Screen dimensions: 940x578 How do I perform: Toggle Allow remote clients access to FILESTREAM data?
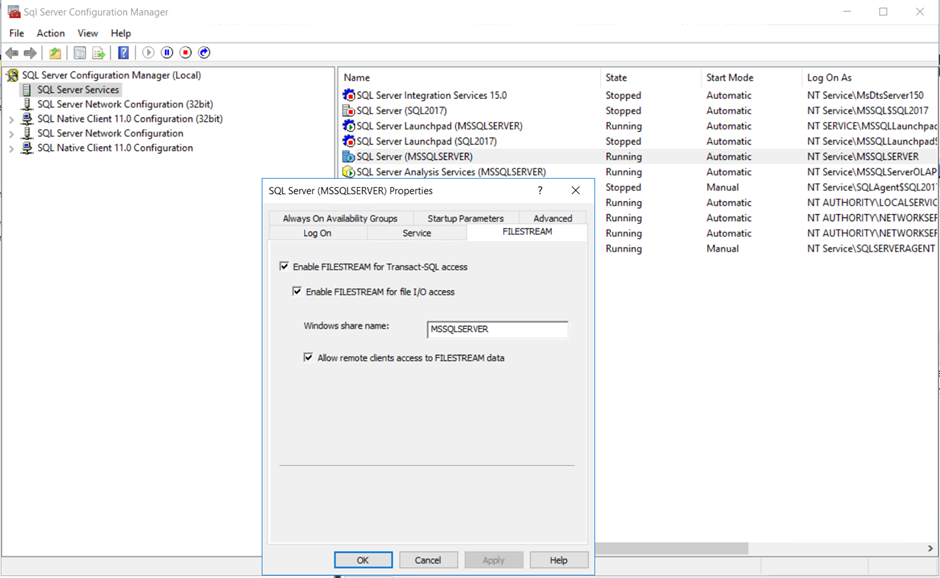308,357
